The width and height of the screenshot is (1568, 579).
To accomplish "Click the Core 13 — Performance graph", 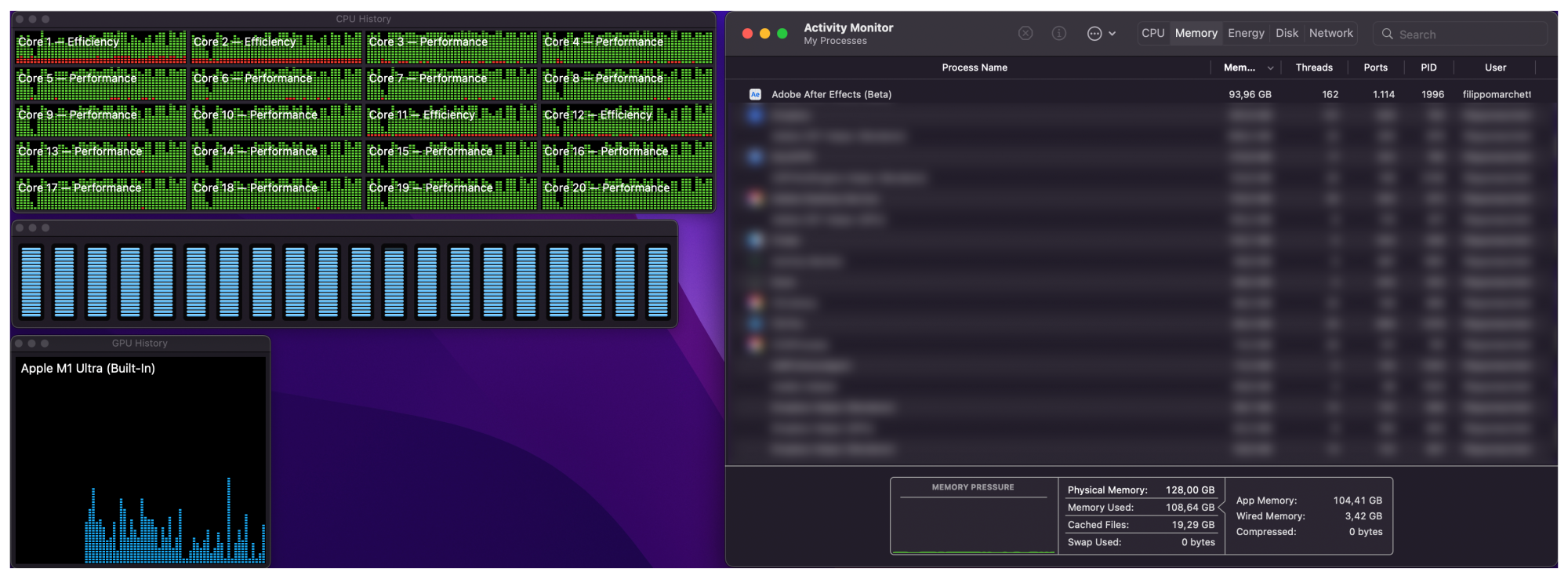I will pyautogui.click(x=101, y=157).
